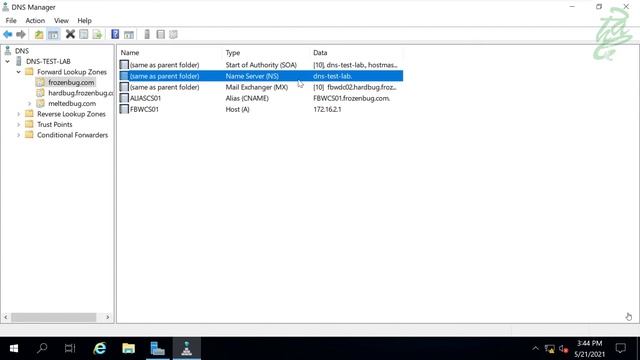Launch Internet Explorer from taskbar

[x=100, y=348]
